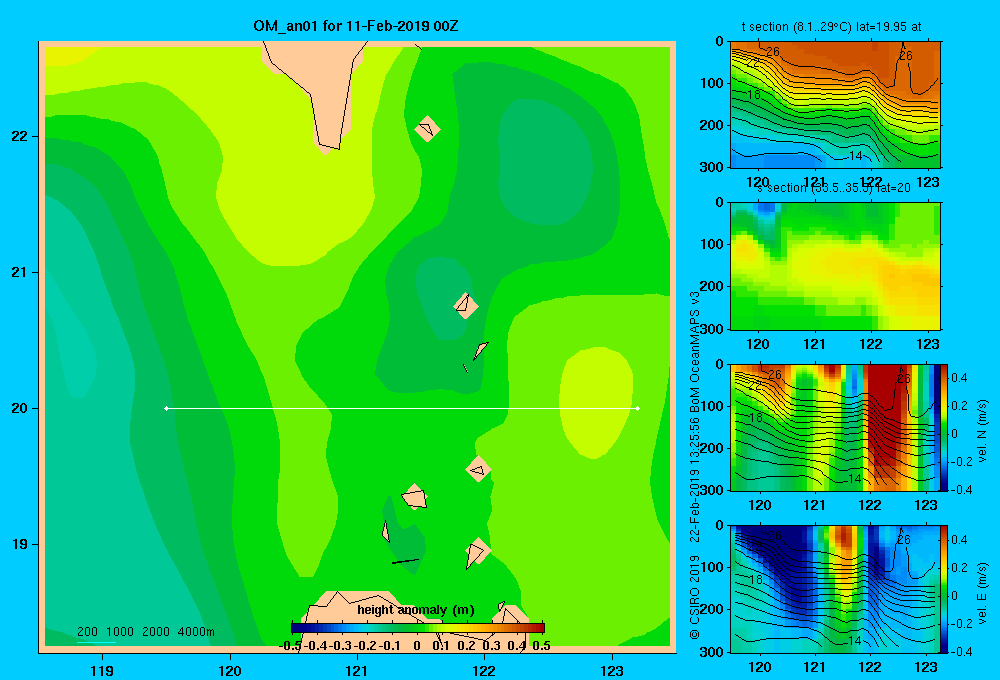Click the 'height anomaly (m)' colorbar label

416,610
